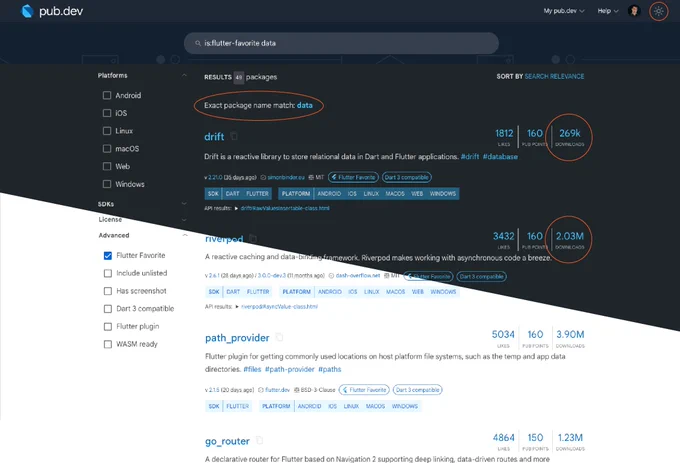Open flutter.dev publisher link
680x463 pixels.
point(277,390)
